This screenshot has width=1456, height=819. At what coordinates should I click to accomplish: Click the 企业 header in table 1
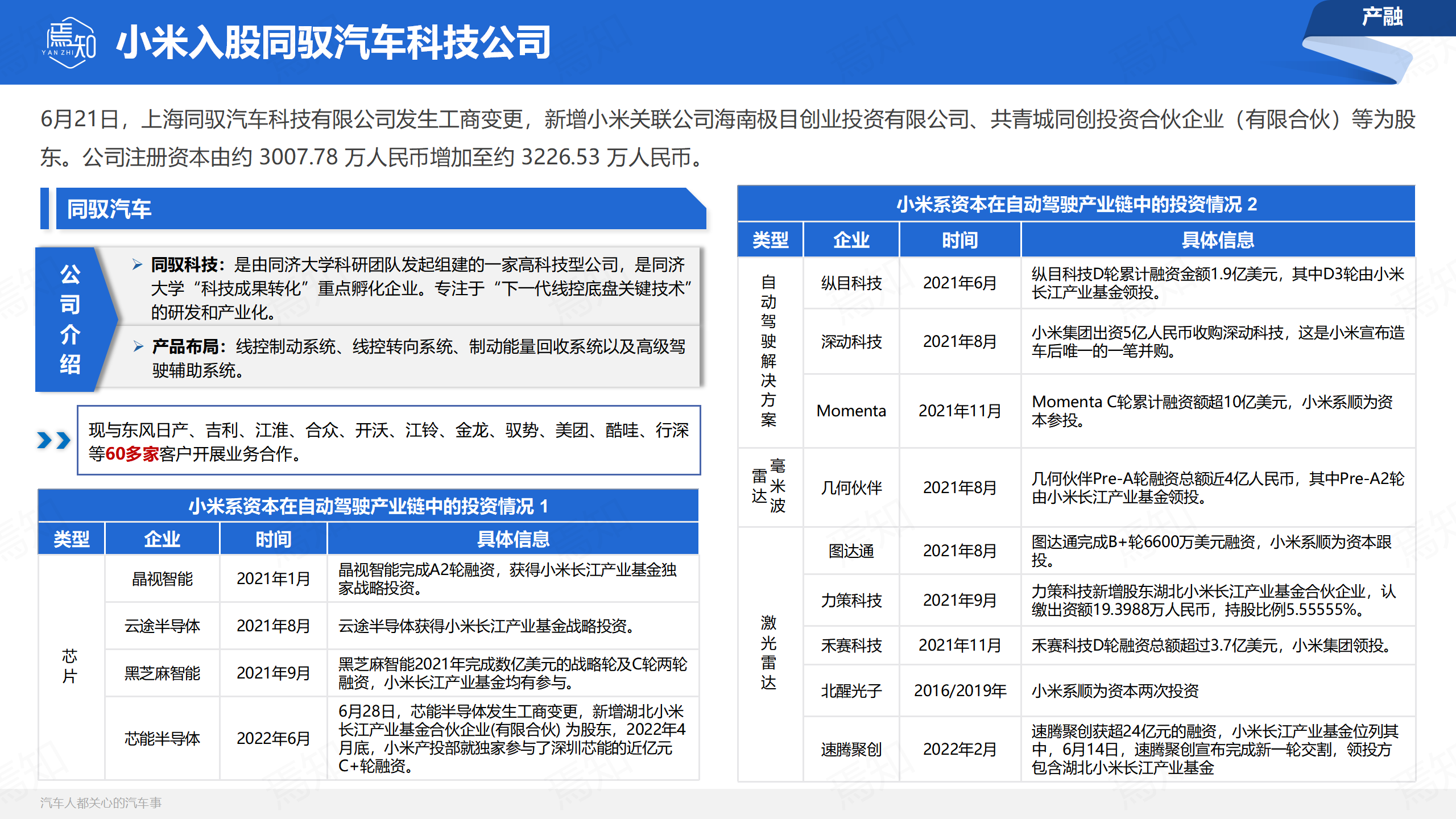point(162,539)
